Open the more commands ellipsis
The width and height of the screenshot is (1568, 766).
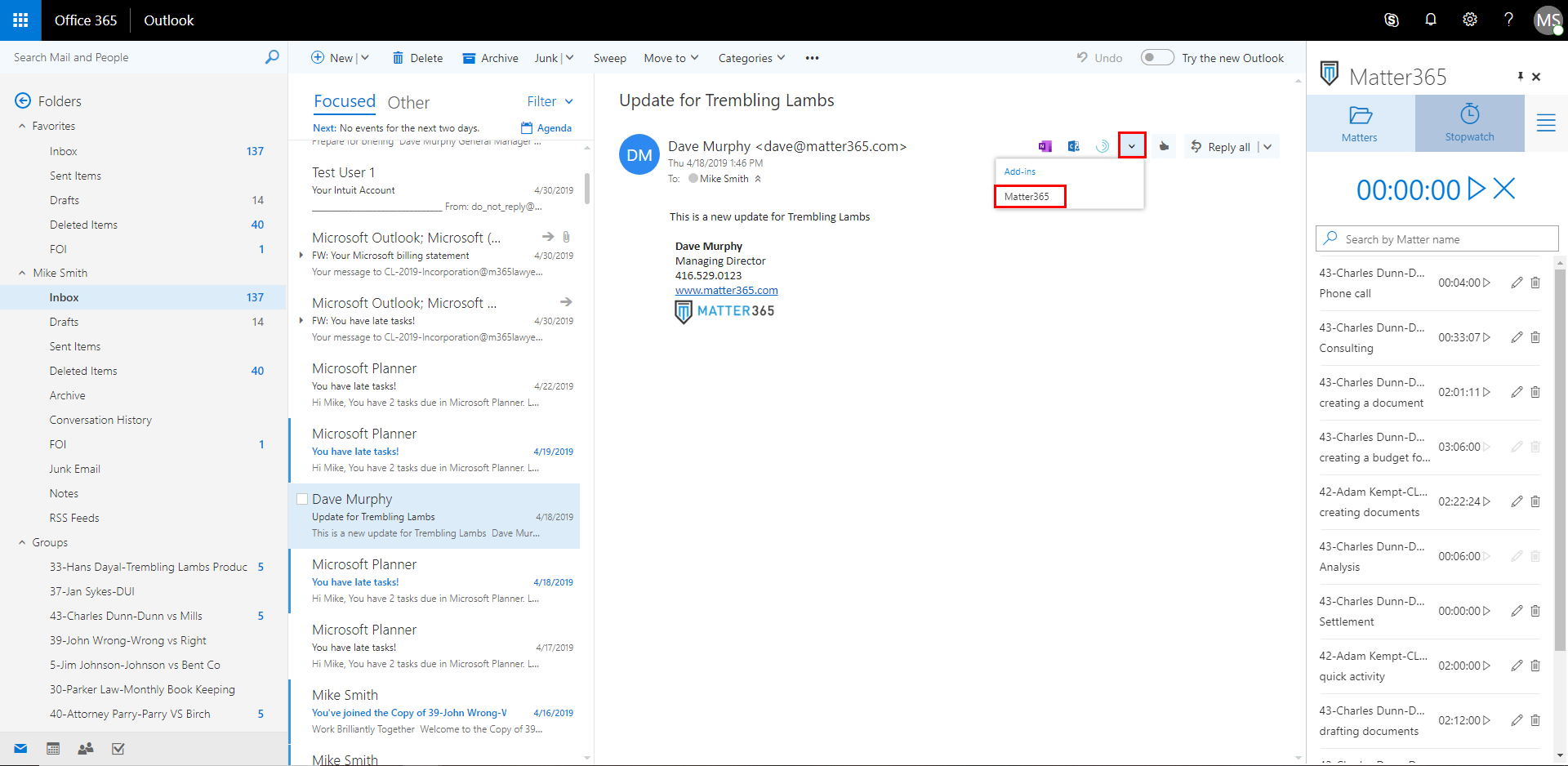click(x=812, y=58)
